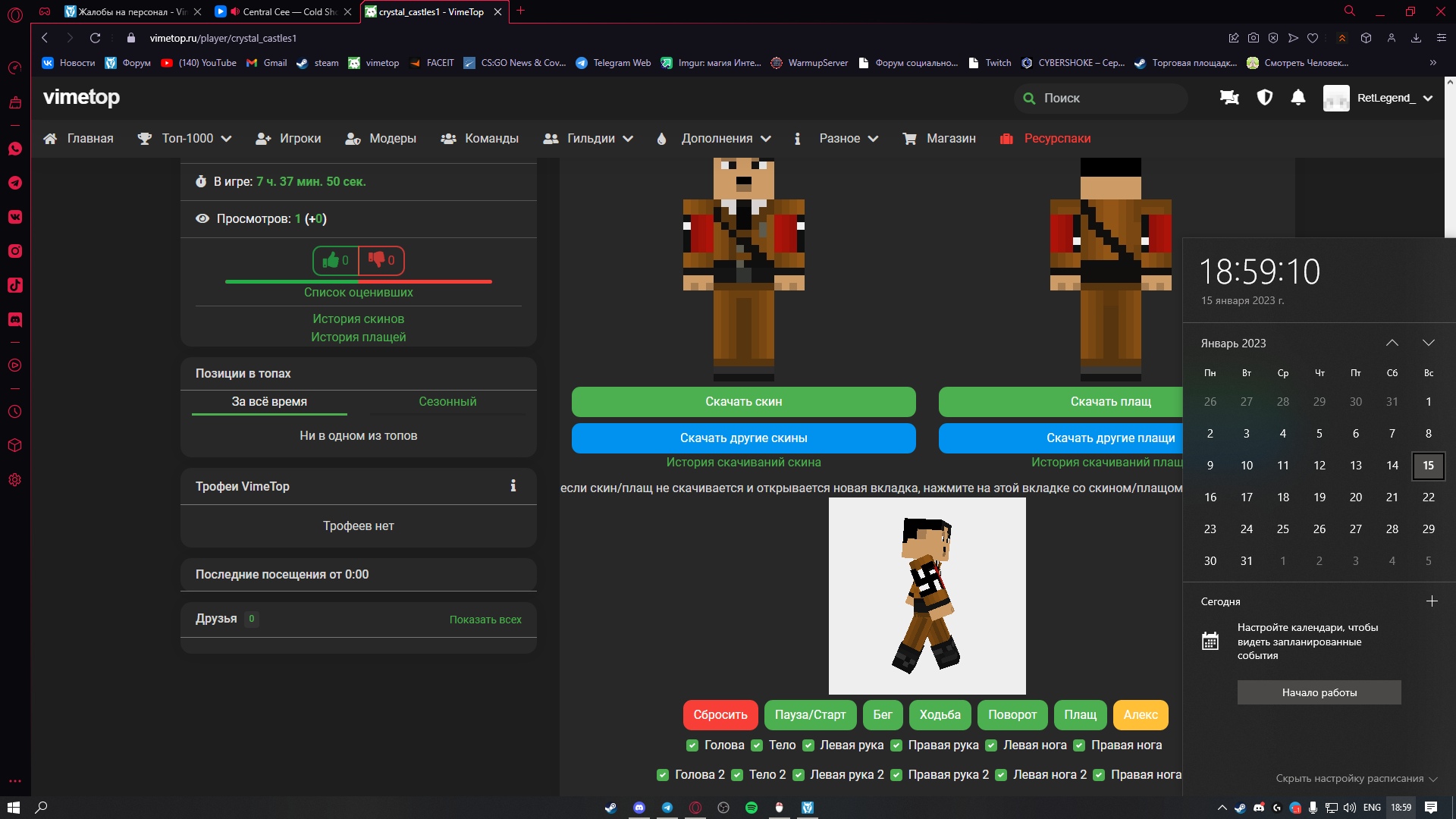Screen dimensions: 1456x819
Task: Disable the Тело 2 checkbox
Action: [737, 775]
